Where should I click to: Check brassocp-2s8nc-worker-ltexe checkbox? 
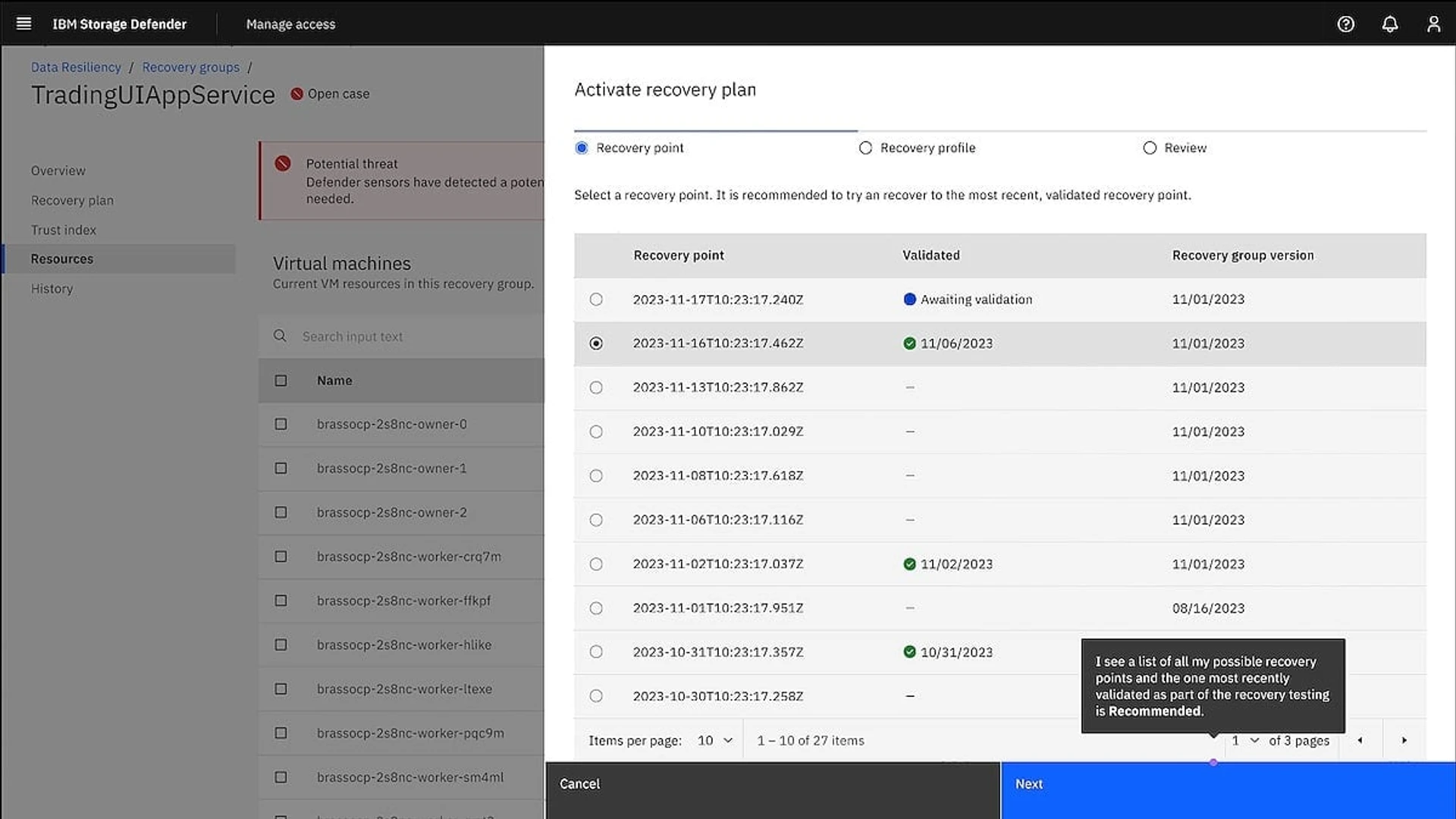coord(281,689)
